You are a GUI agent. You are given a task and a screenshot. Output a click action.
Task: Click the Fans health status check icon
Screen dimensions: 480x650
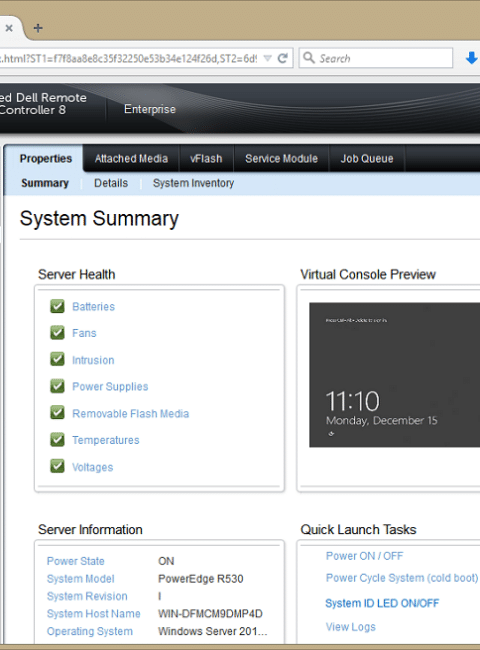(57, 332)
